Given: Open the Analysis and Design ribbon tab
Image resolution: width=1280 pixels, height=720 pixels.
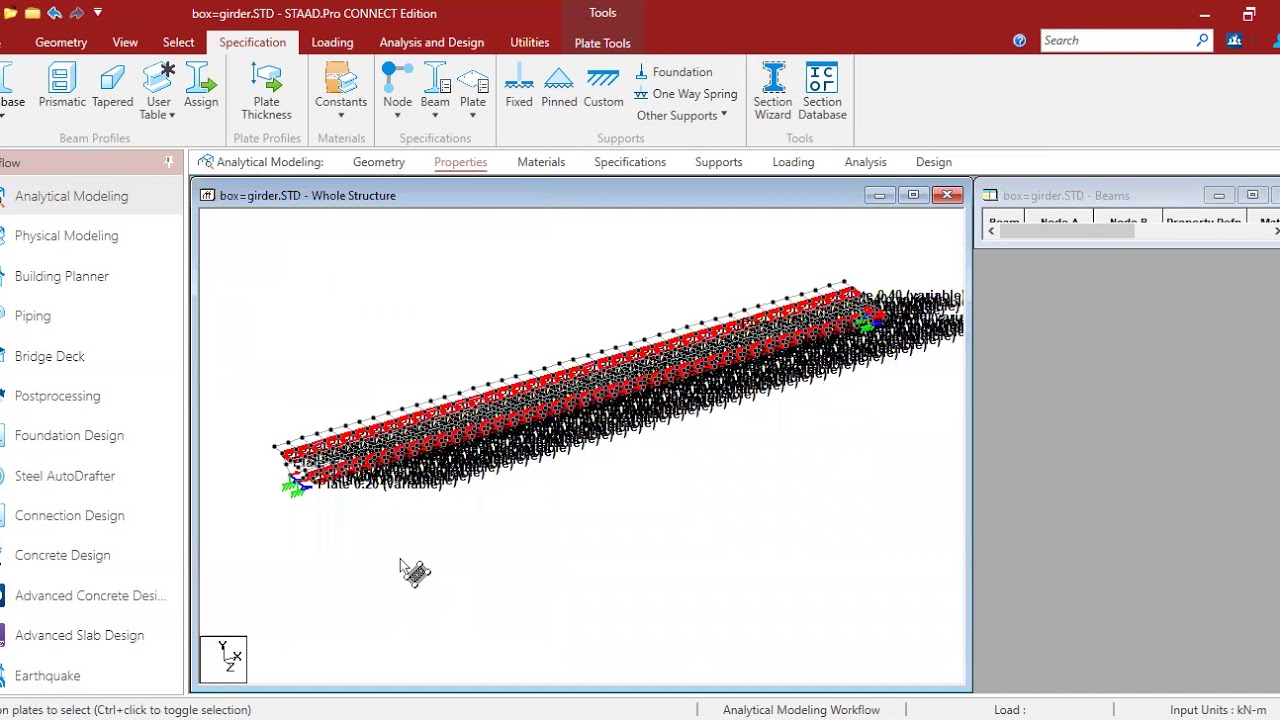Looking at the screenshot, I should [432, 42].
